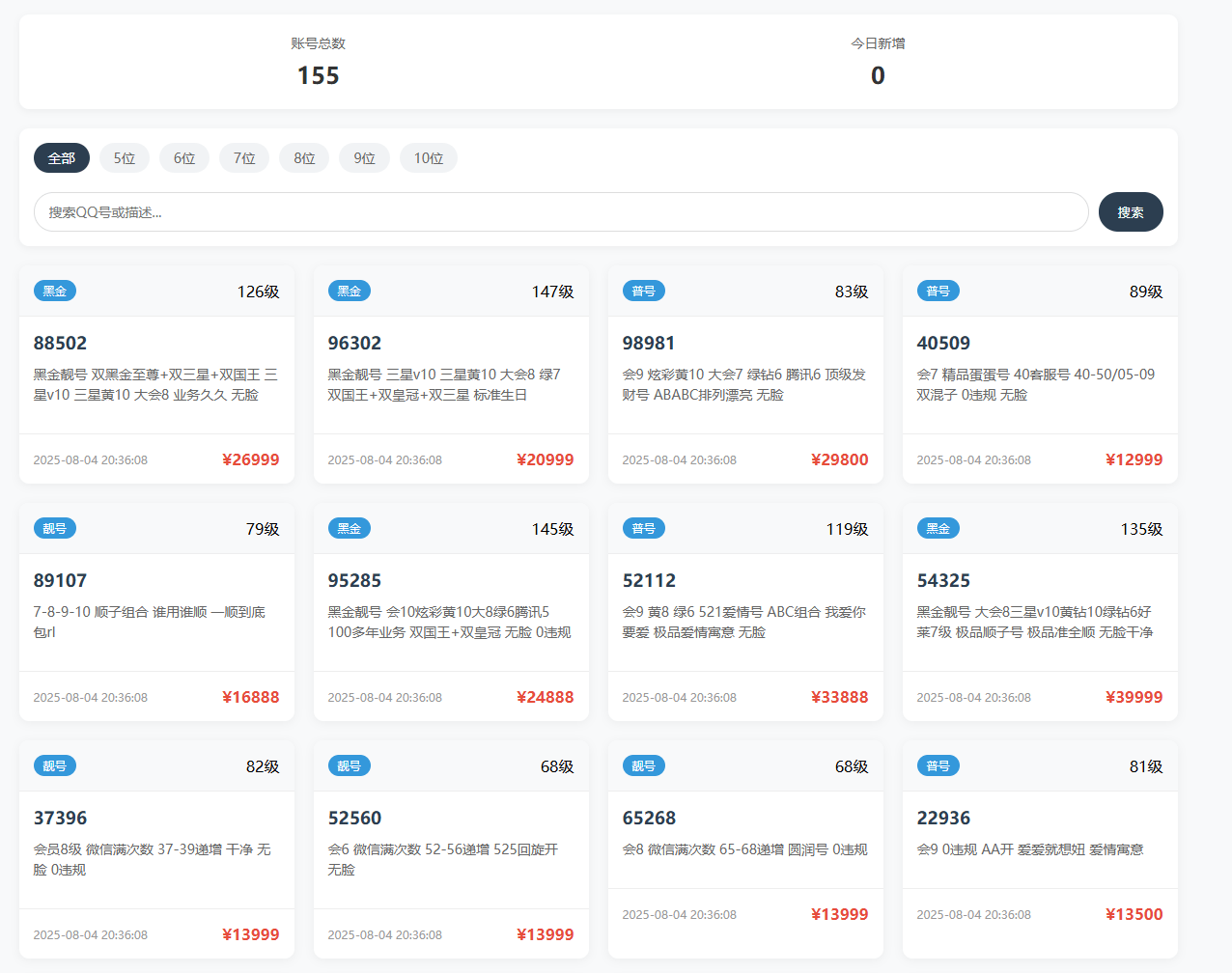Click the 普号 badge on card 40509
The image size is (1232, 973).
point(938,292)
